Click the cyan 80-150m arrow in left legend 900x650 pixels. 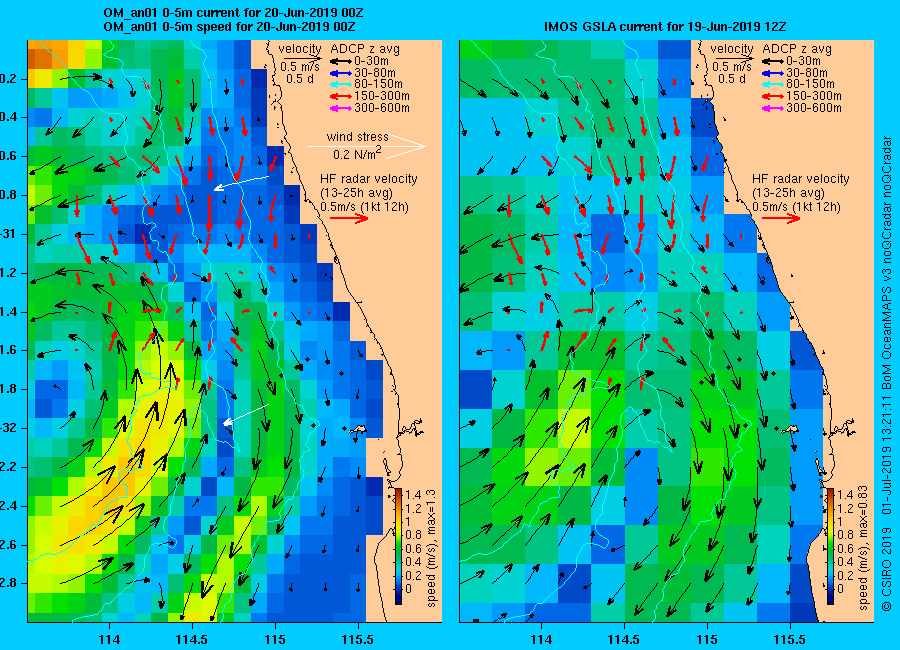[340, 84]
